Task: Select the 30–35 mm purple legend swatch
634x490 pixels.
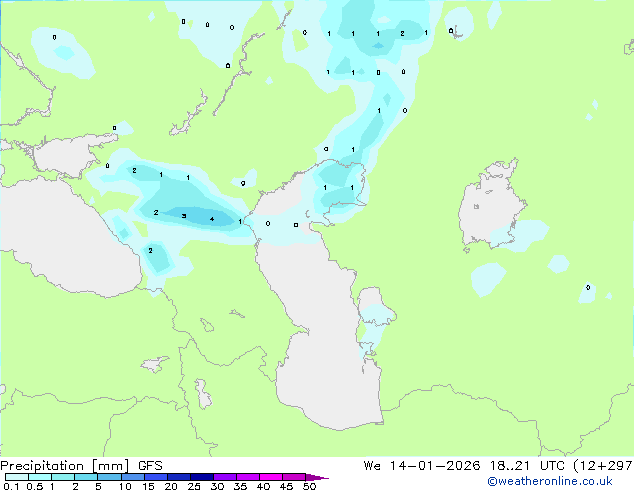Action: point(225,477)
